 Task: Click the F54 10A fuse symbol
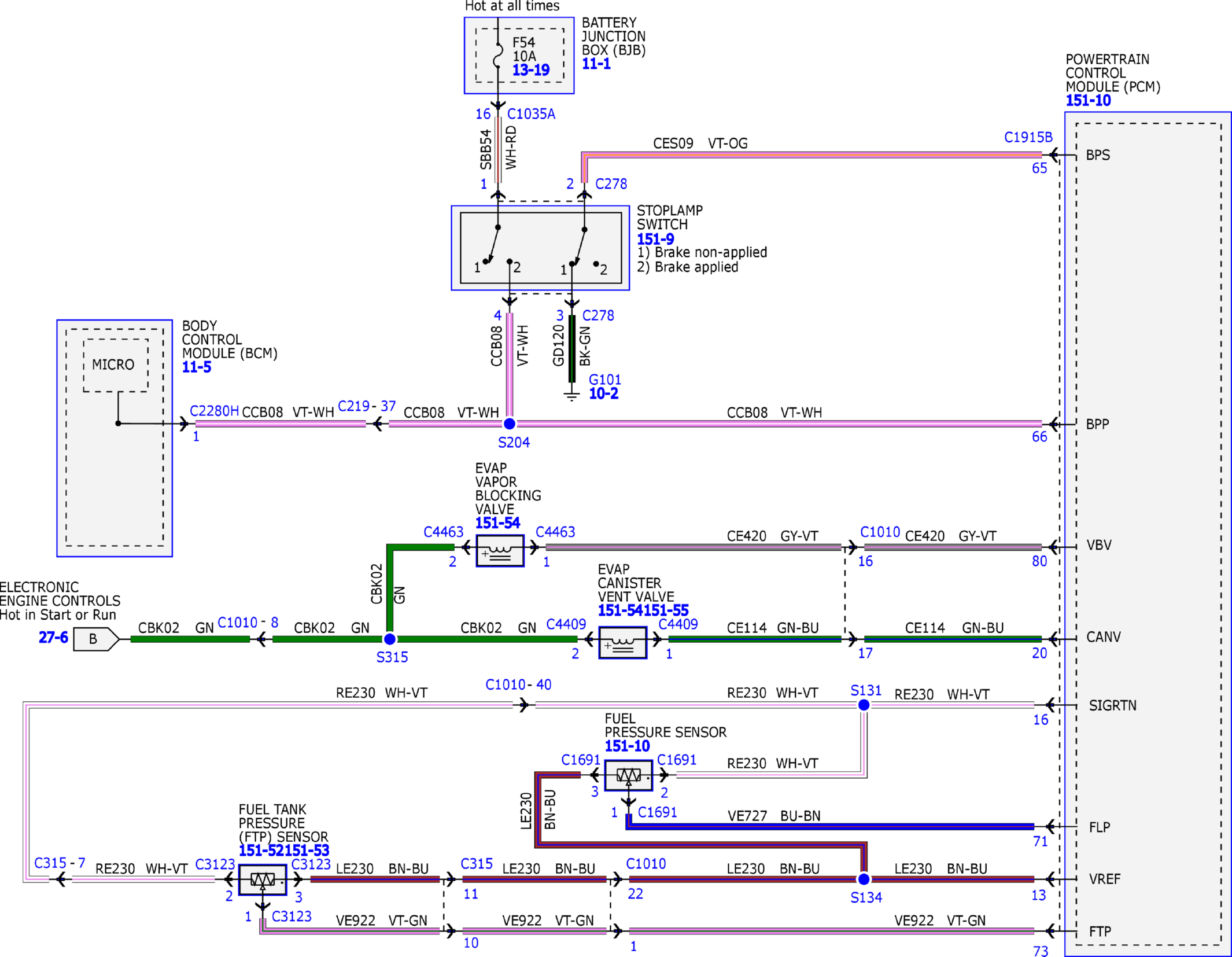pyautogui.click(x=498, y=56)
